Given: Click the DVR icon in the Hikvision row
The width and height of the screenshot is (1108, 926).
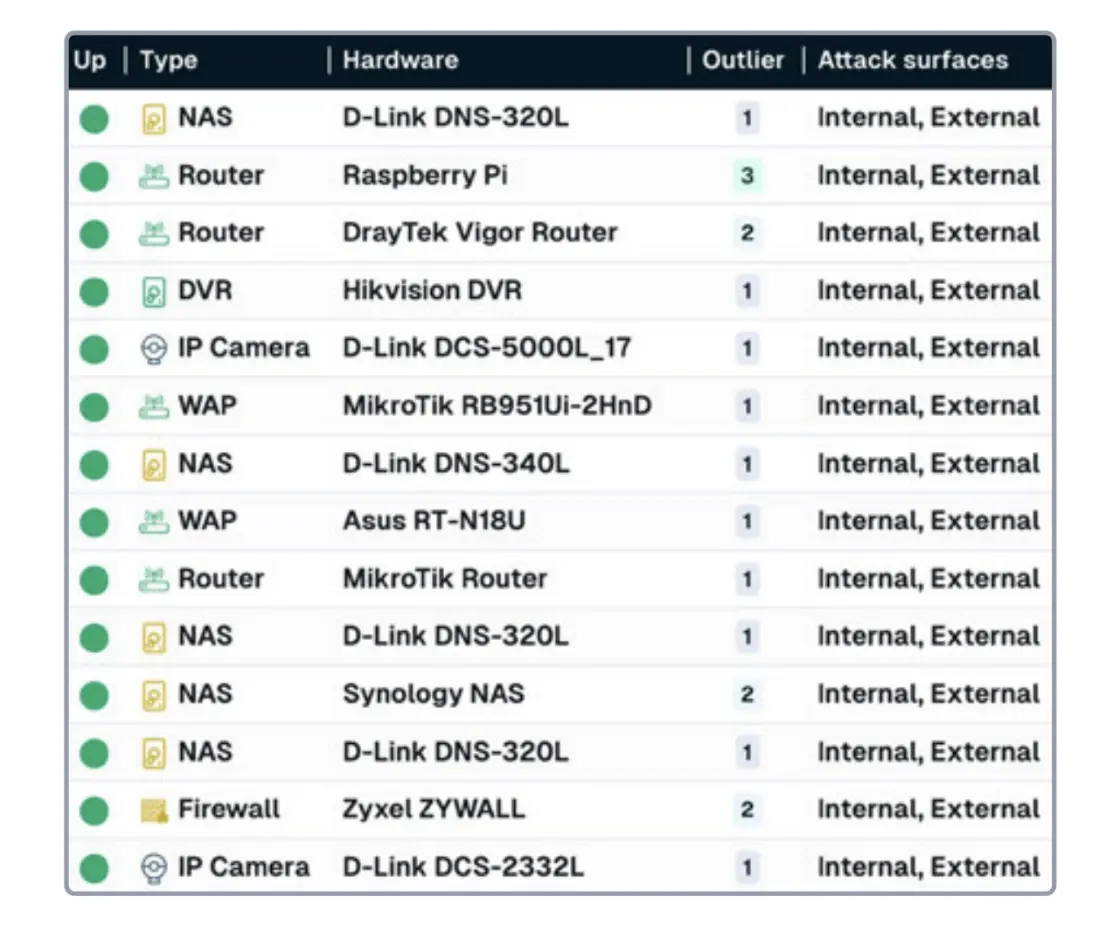Looking at the screenshot, I should point(153,292).
